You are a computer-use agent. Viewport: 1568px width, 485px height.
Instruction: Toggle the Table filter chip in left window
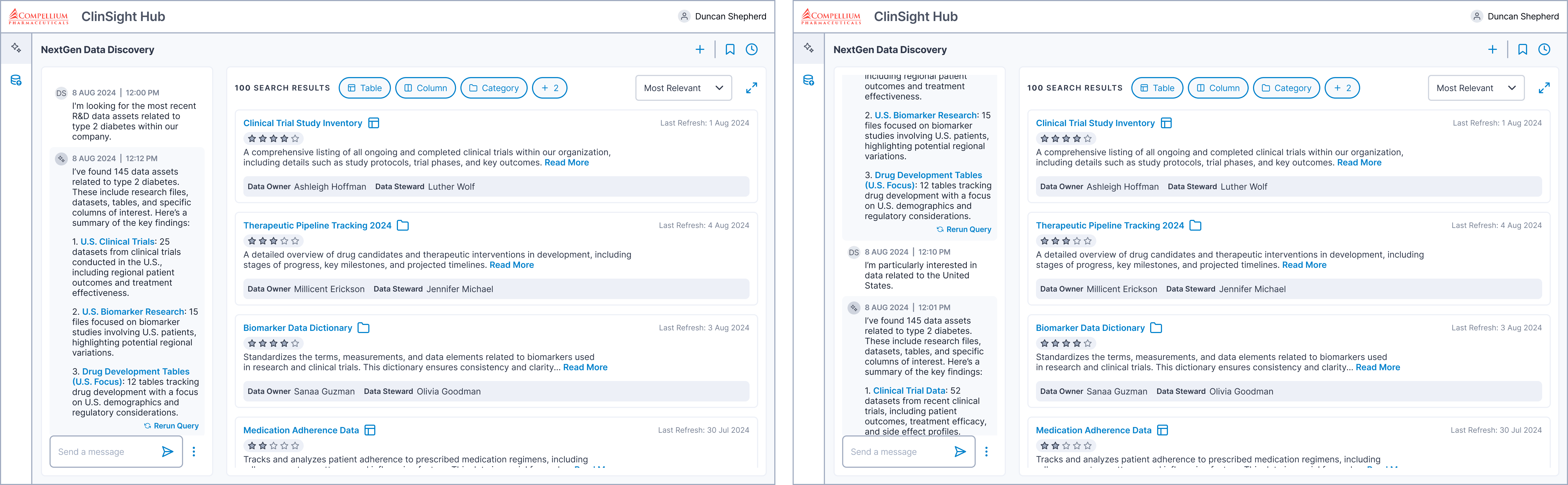tap(365, 88)
